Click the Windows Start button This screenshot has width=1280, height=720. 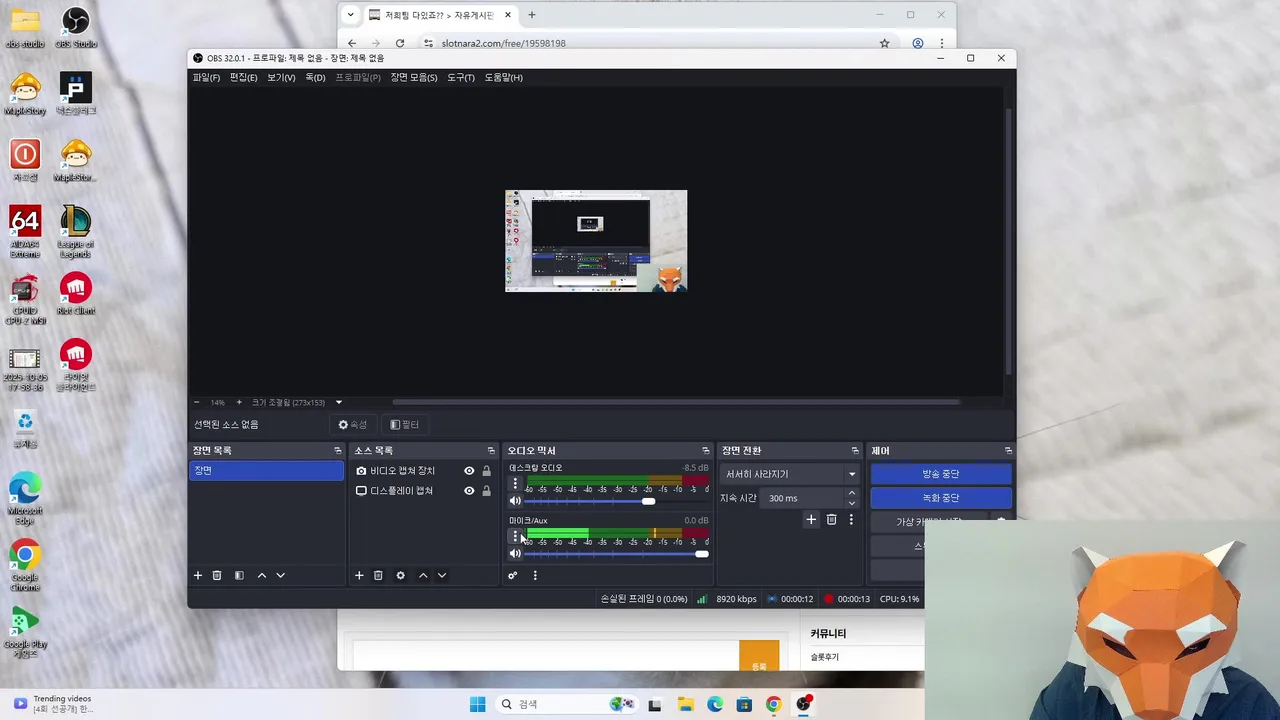pyautogui.click(x=478, y=704)
